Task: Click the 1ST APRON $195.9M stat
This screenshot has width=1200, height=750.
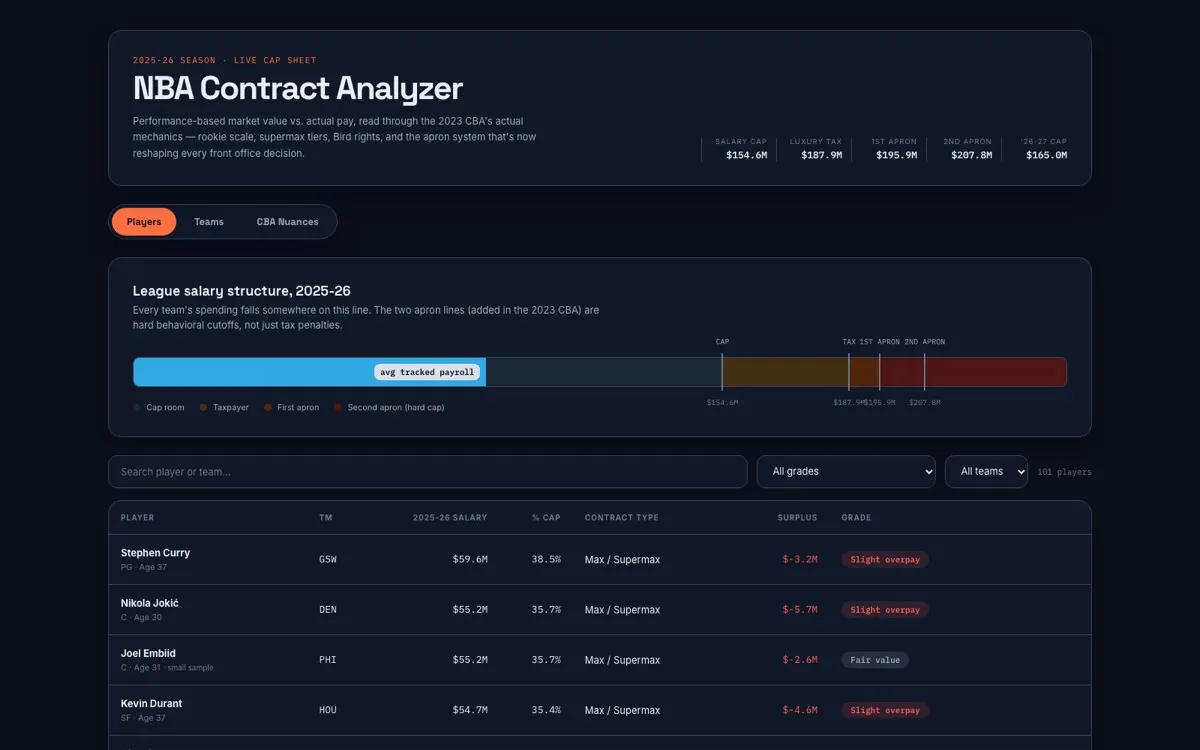Action: click(894, 149)
